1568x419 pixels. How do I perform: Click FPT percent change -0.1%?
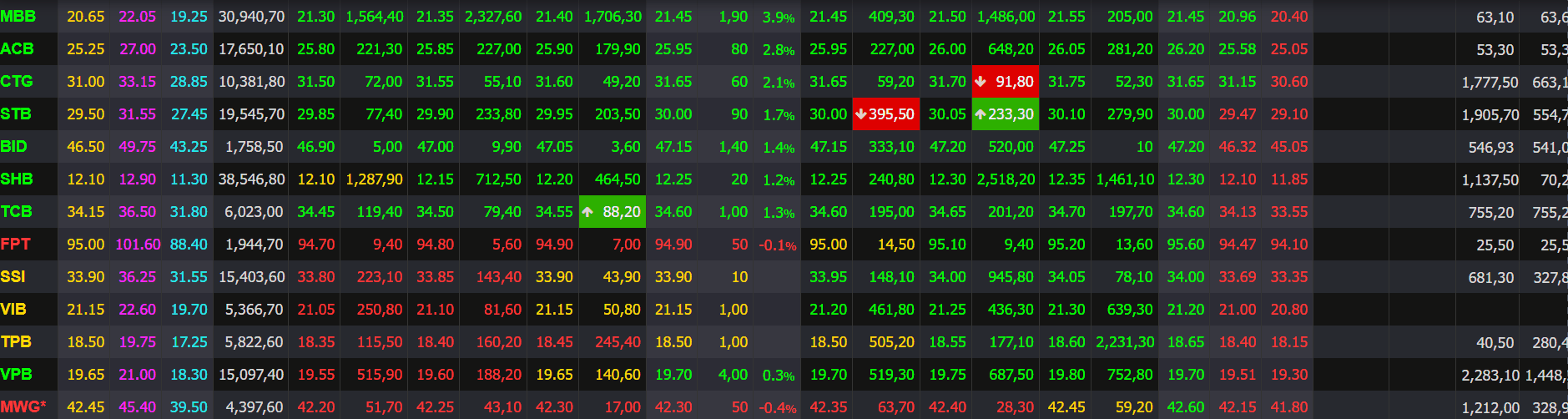point(777,245)
